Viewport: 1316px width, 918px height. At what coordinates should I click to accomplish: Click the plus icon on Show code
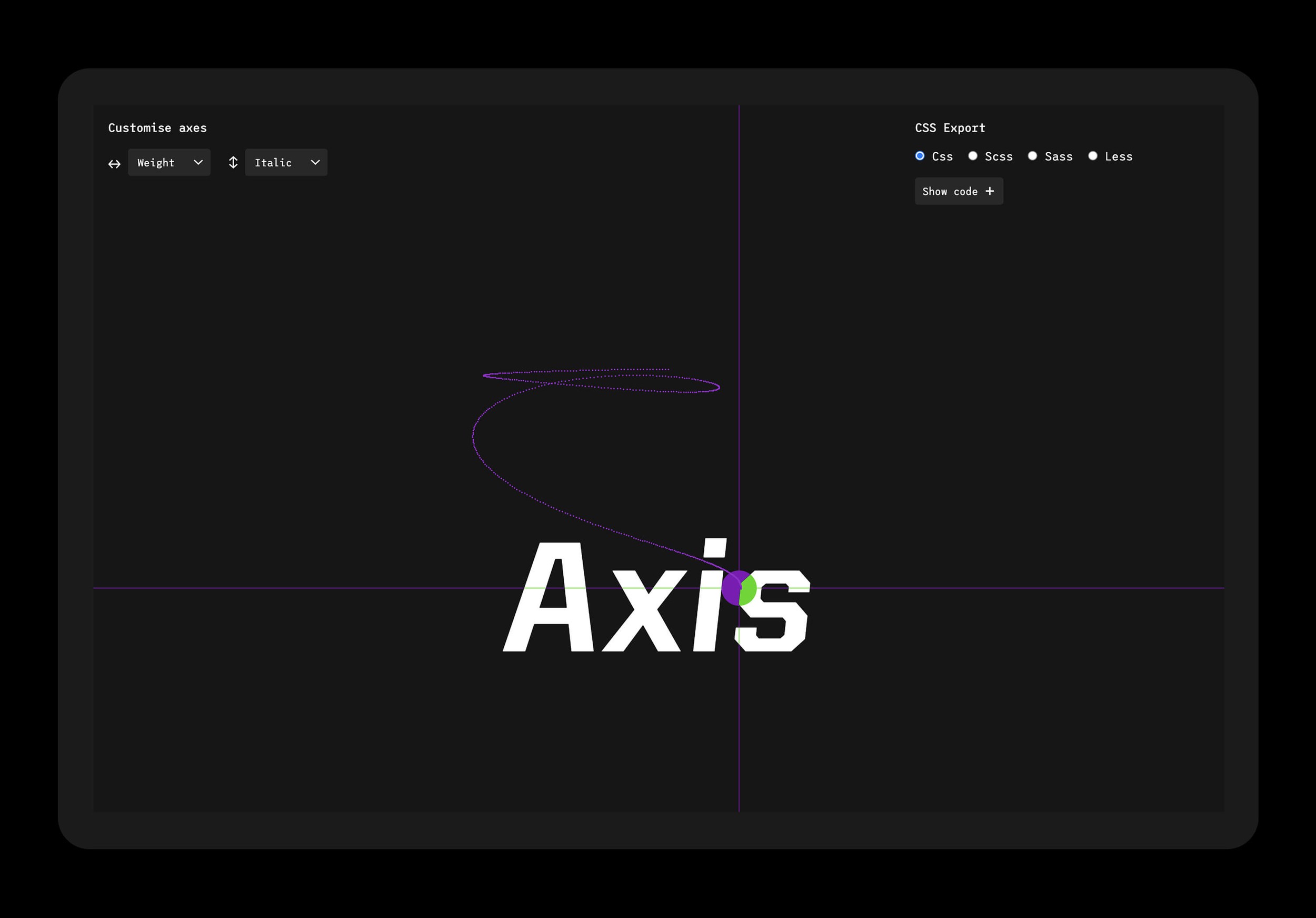(989, 191)
